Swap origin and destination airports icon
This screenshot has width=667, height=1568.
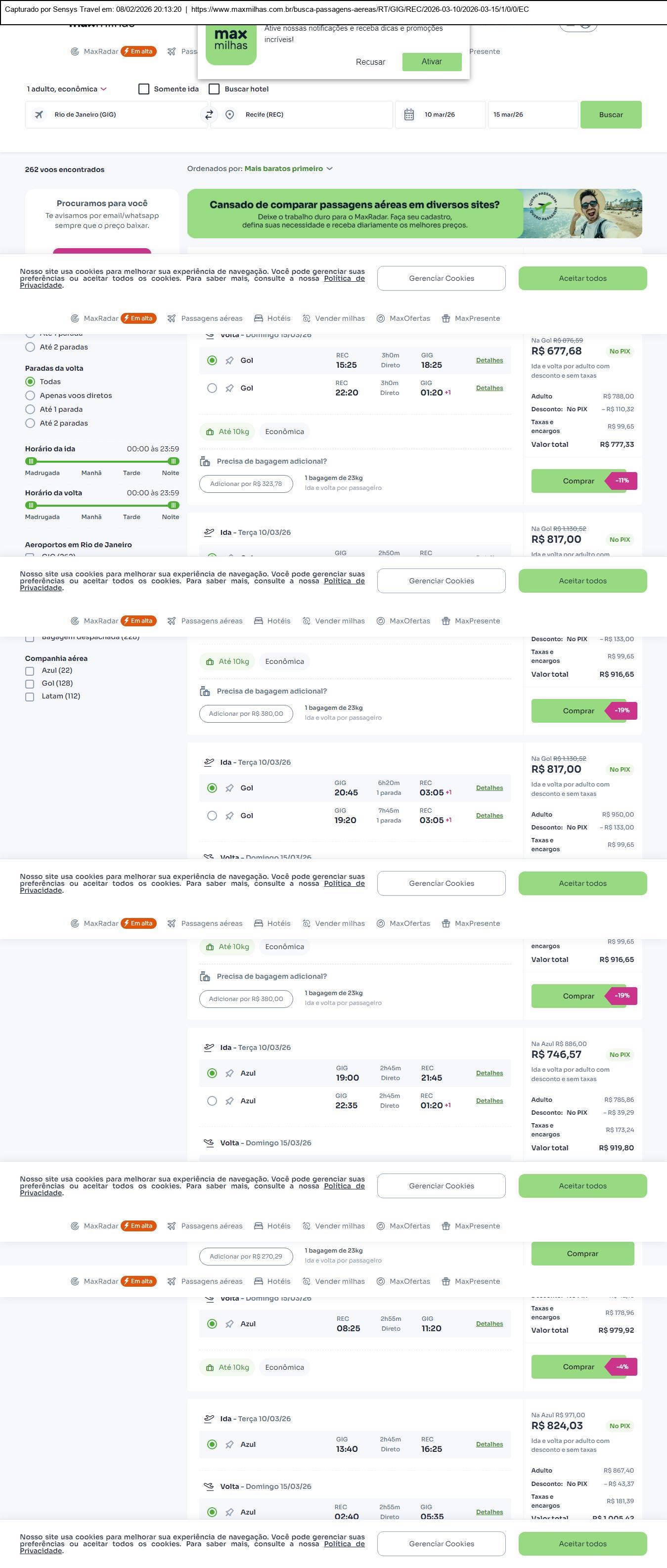209,114
